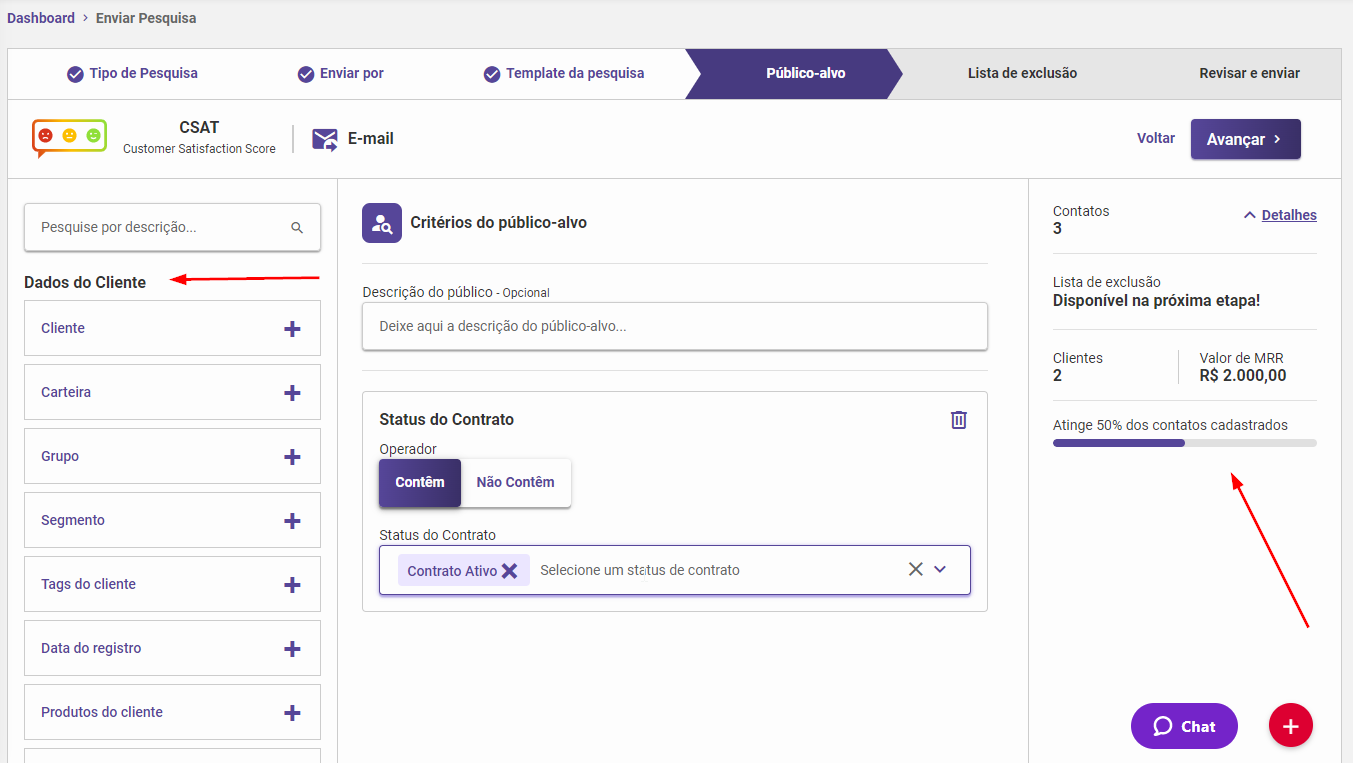Click the Atinge 50% dos contatos text
1353x763 pixels.
coord(1170,425)
